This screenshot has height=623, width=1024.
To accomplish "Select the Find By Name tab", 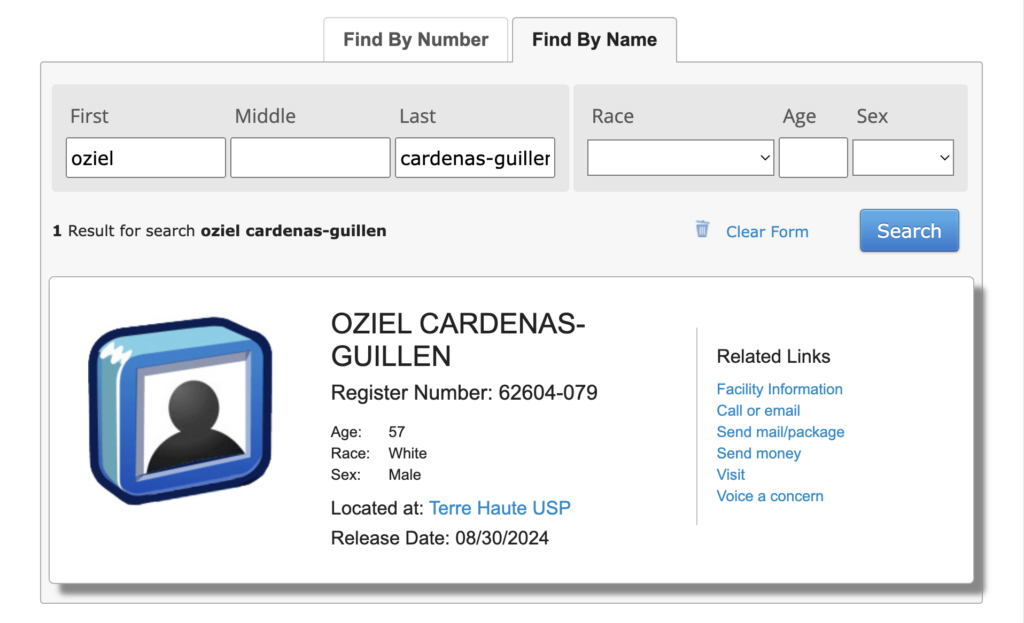I will click(594, 40).
